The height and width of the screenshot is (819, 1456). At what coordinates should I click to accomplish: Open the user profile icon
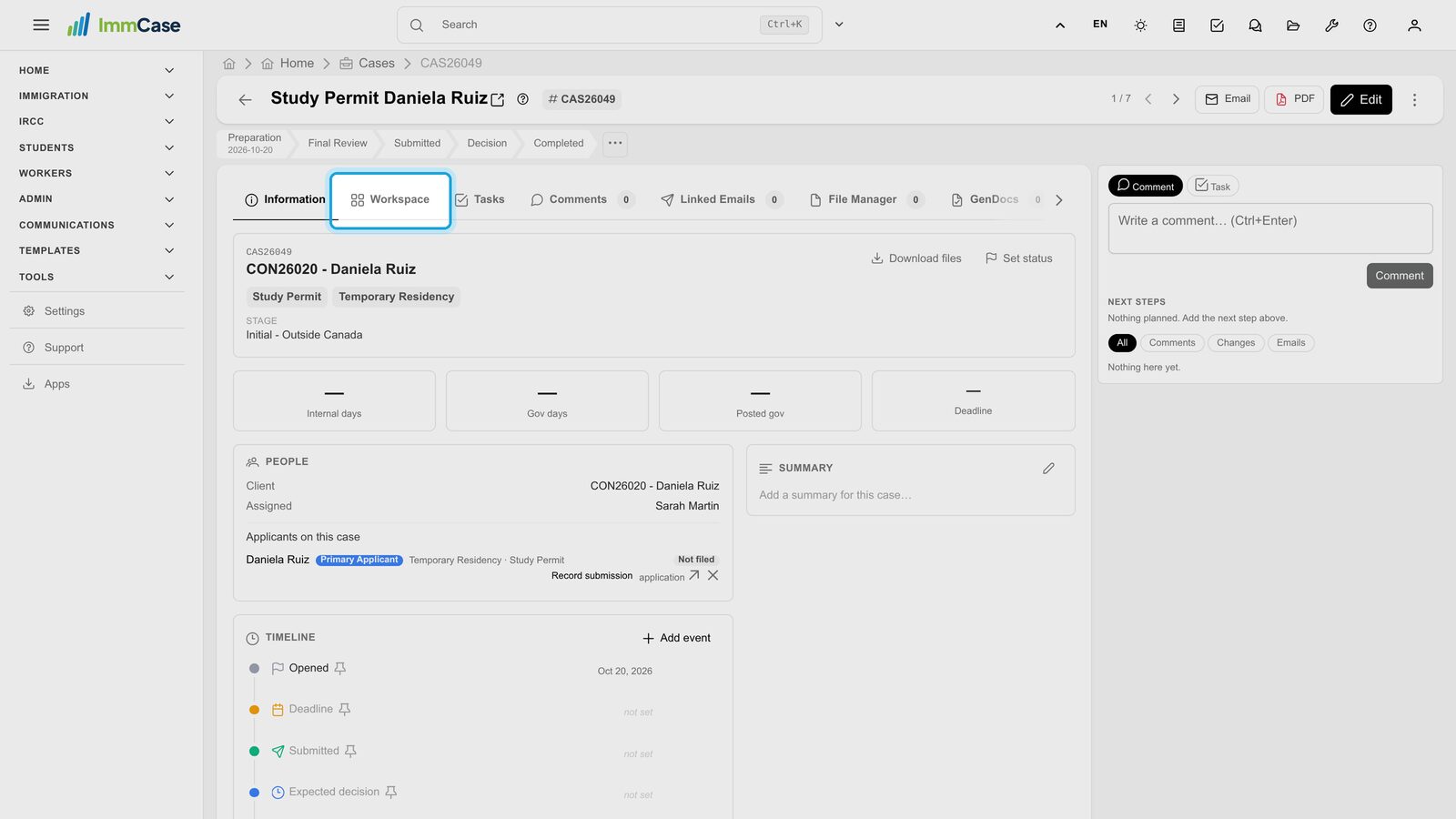[x=1414, y=25]
